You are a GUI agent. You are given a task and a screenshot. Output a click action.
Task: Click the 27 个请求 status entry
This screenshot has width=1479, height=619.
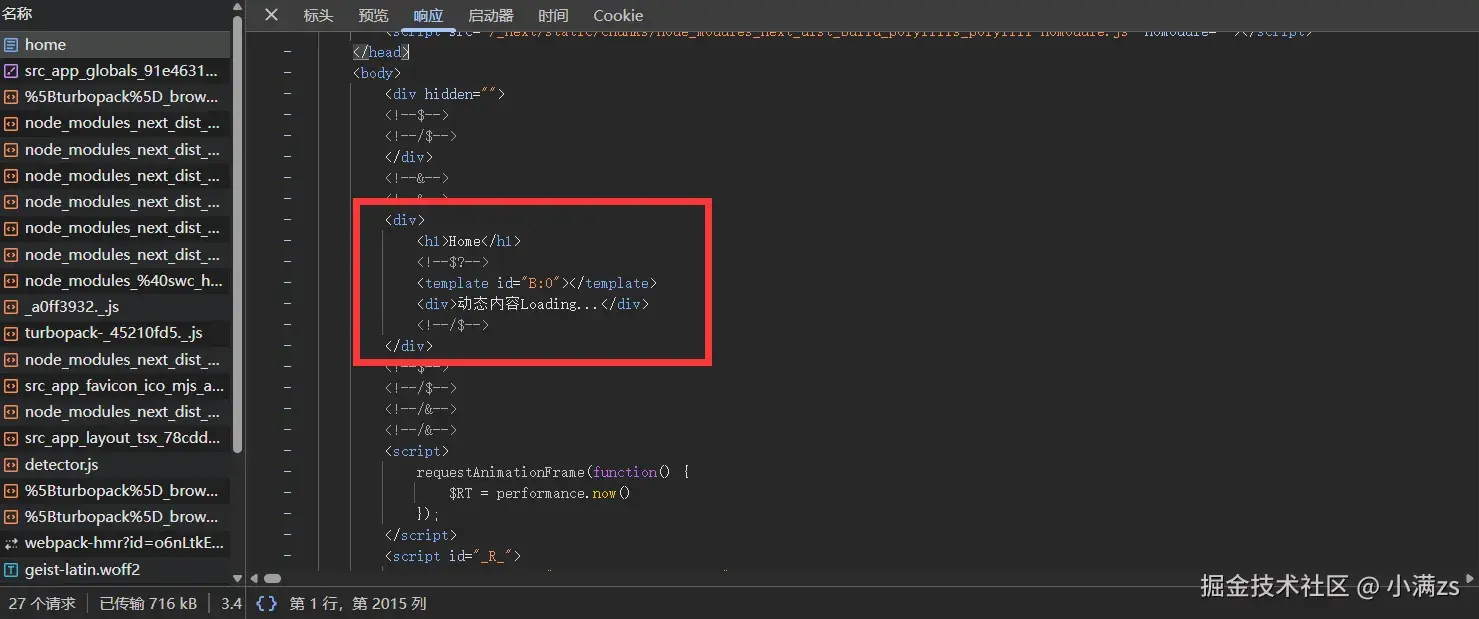[42, 604]
